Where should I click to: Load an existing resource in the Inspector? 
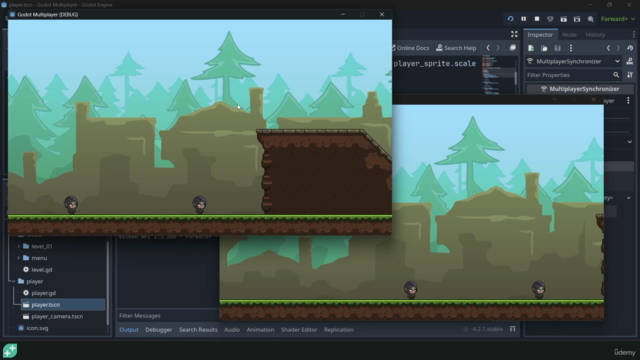pyautogui.click(x=544, y=48)
